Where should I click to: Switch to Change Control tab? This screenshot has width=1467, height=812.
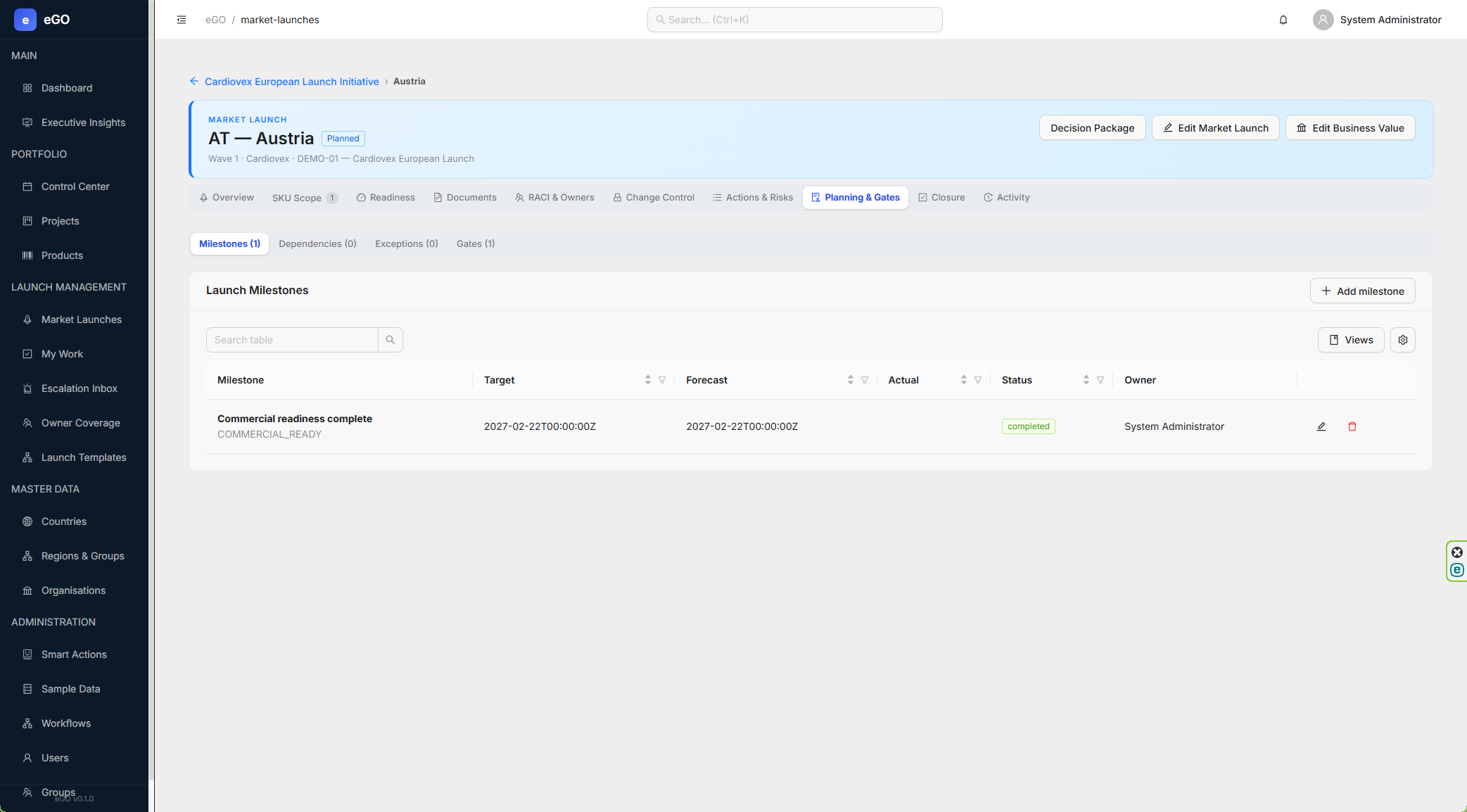(654, 198)
